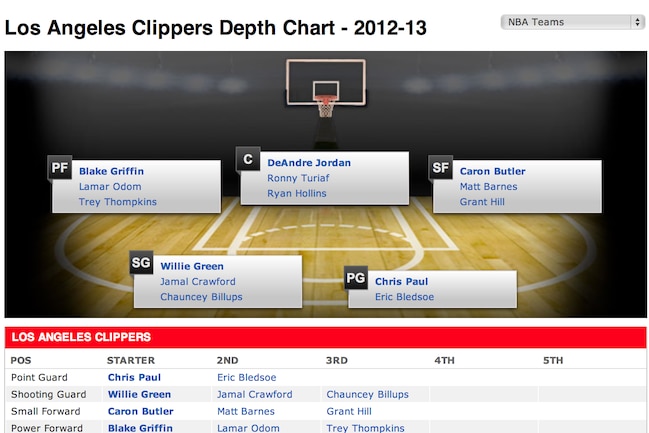Click Lamar Odom in the Power Forward row
Viewport: 649px width, 433px height.
point(248,428)
